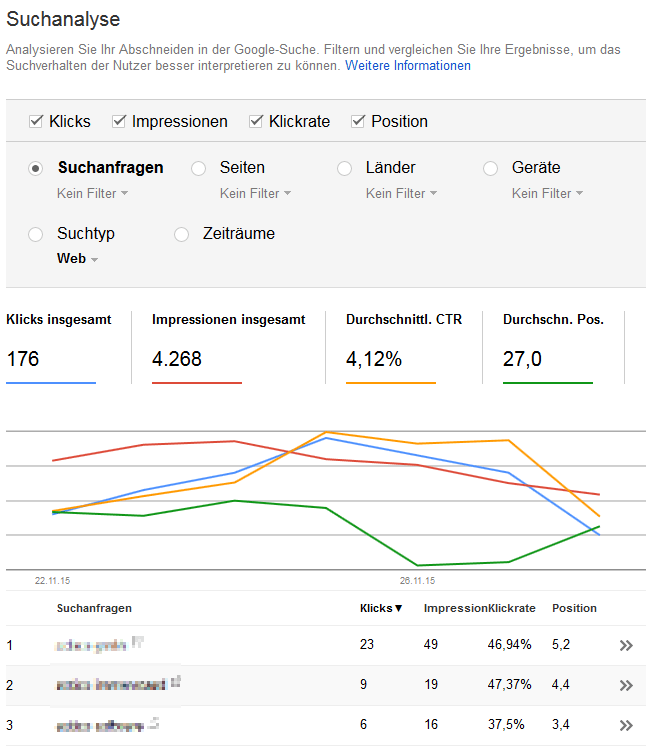Open external link icon in row 2

[x=176, y=682]
